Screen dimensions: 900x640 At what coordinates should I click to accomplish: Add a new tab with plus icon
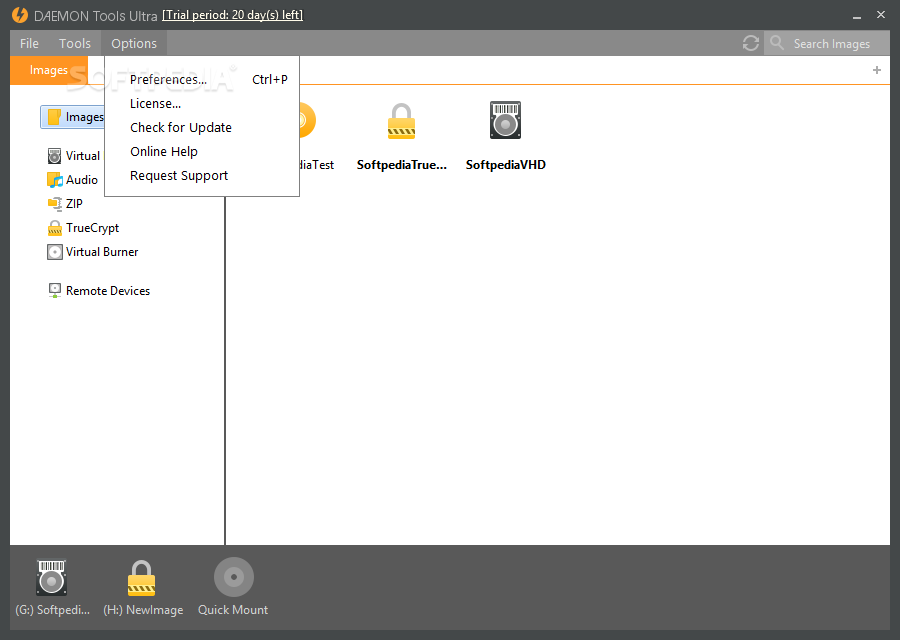876,70
